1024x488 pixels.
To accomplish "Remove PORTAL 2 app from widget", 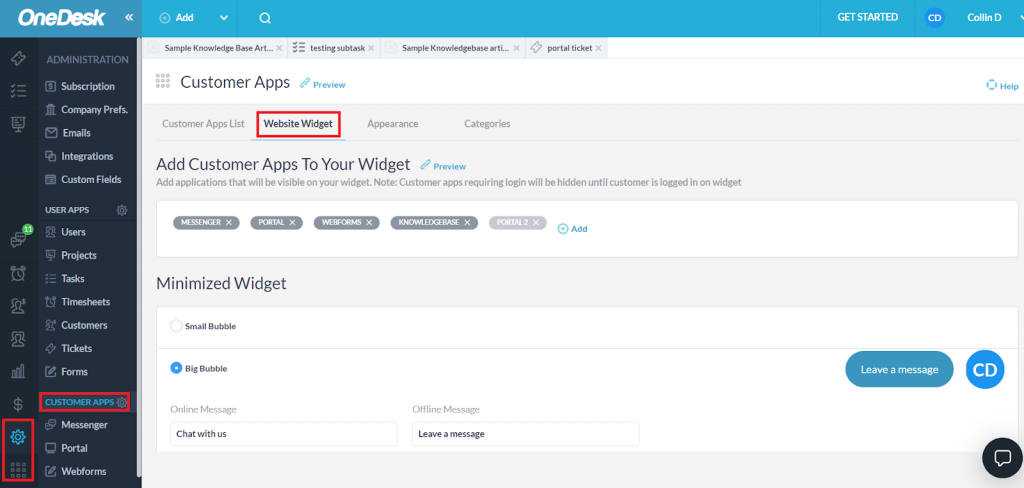I will (x=536, y=223).
